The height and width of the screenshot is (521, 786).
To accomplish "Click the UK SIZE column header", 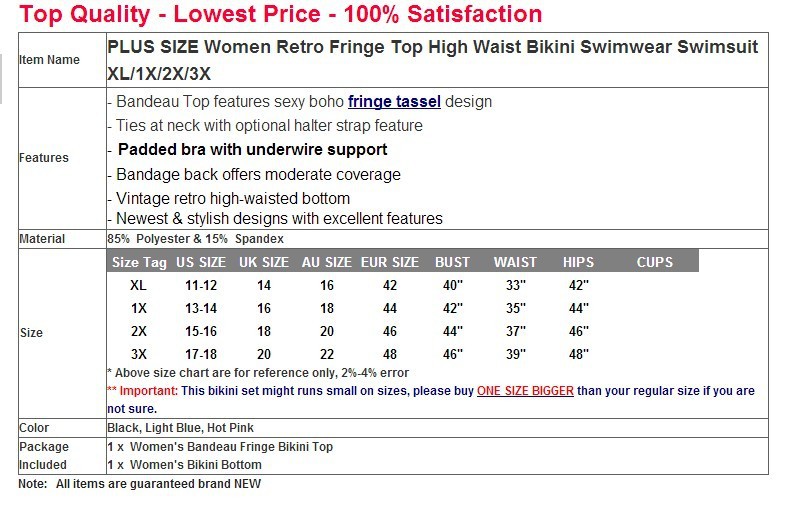I will 264,262.
